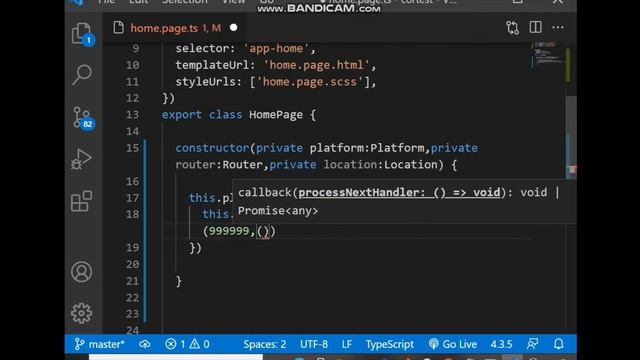Click the Location type in constructor
Viewport: 640px width, 360px height.
411,164
